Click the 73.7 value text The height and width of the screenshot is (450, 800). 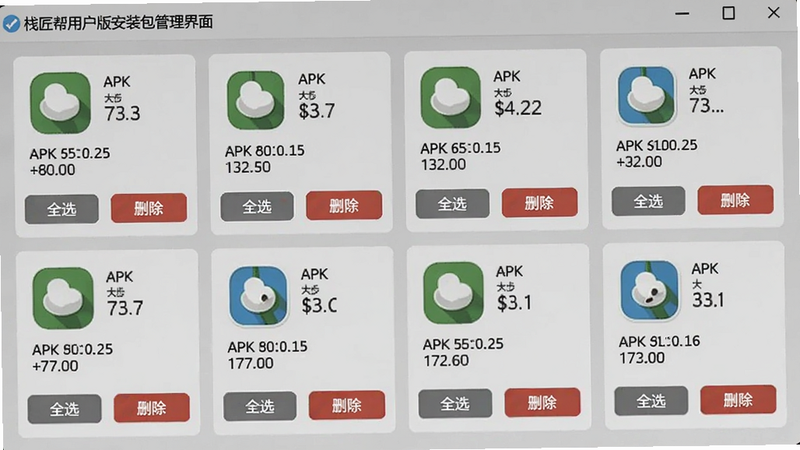coord(125,308)
